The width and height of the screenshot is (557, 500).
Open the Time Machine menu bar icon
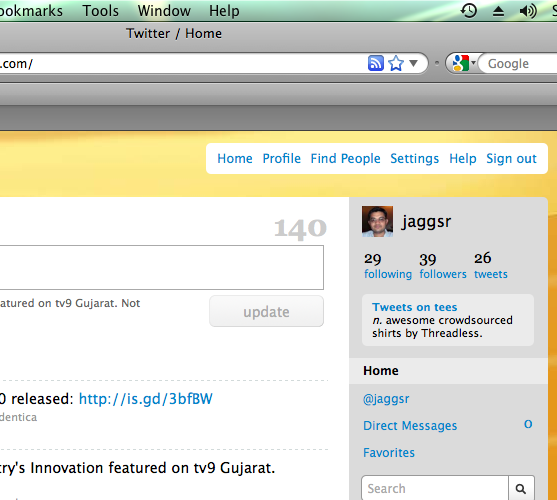tap(469, 11)
